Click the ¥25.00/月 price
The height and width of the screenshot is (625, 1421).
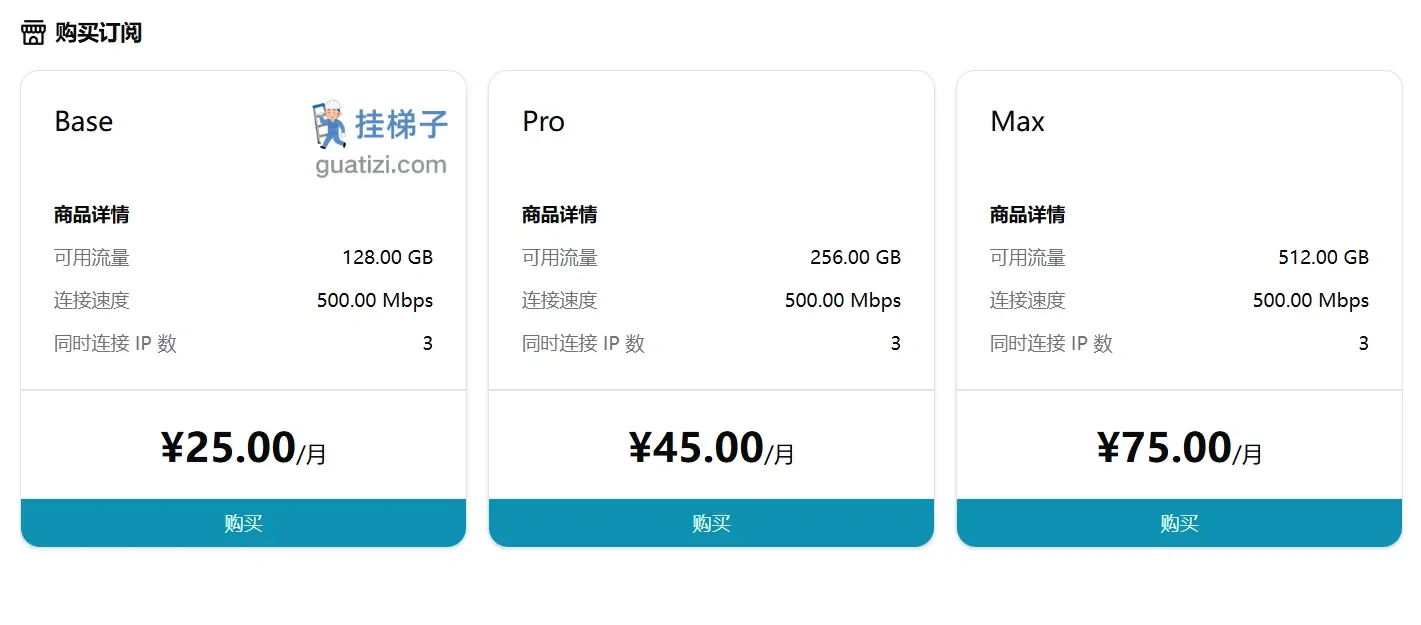(243, 448)
